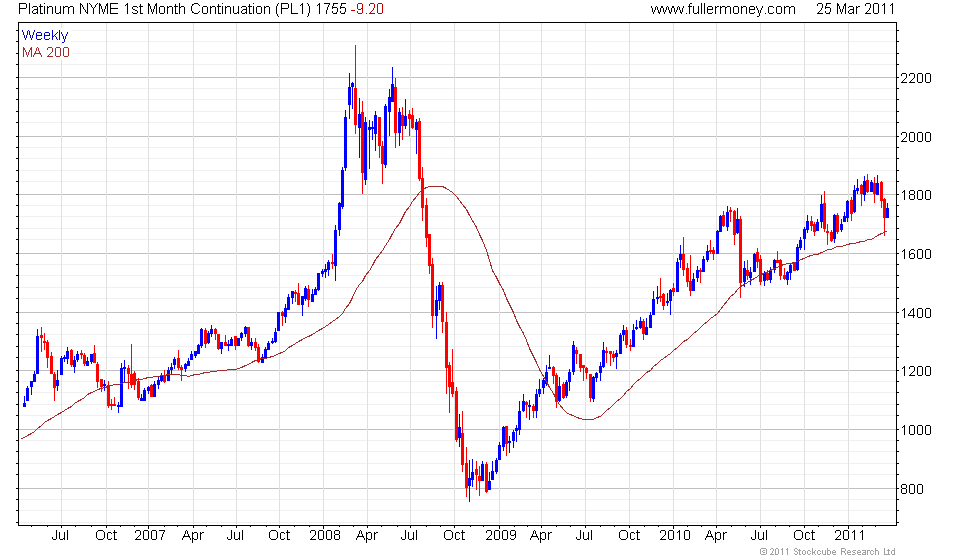Click the 2008 year label on time axis
Viewport: 980px width, 560px height.
pos(325,536)
